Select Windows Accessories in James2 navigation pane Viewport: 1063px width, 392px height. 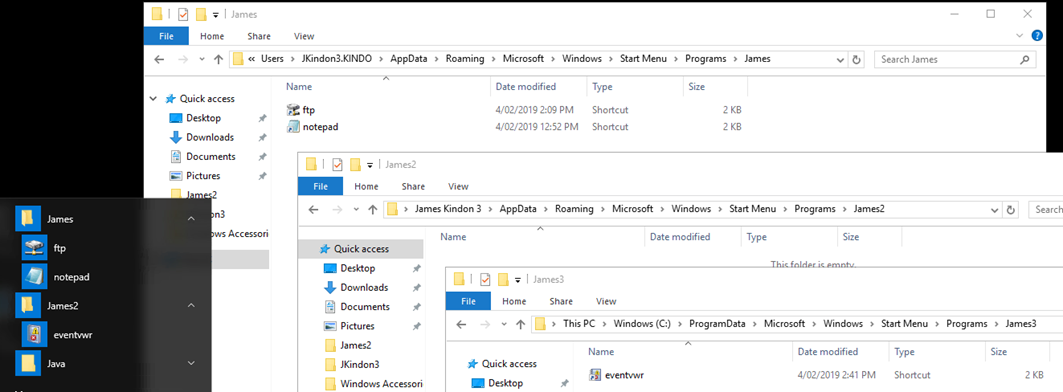tap(381, 384)
